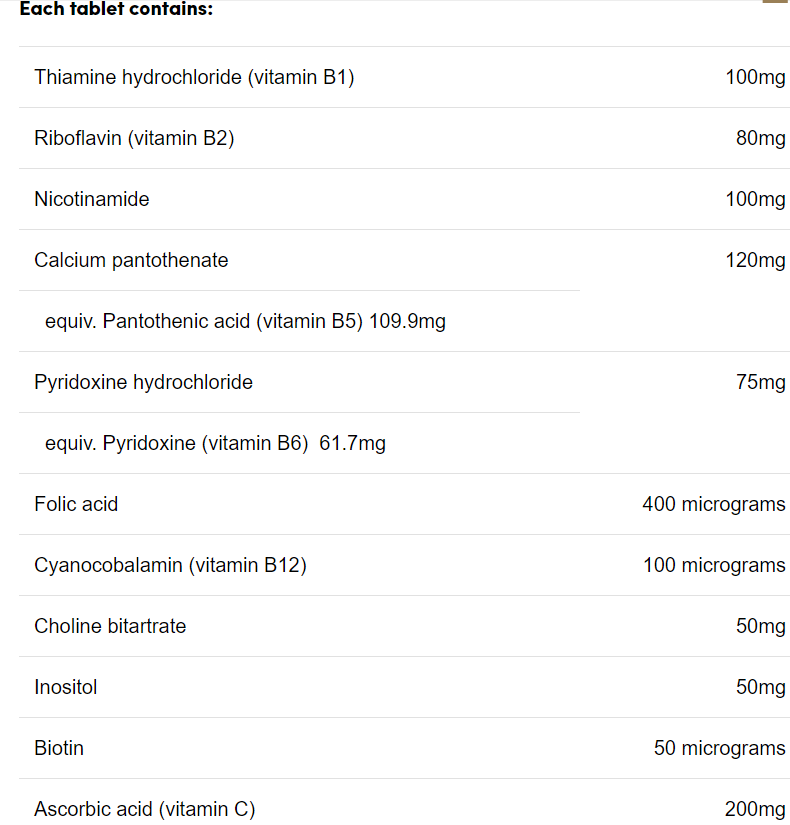This screenshot has height=825, width=790.
Task: Select the Riboflavin (vitamin B2) label
Action: pyautogui.click(x=134, y=138)
